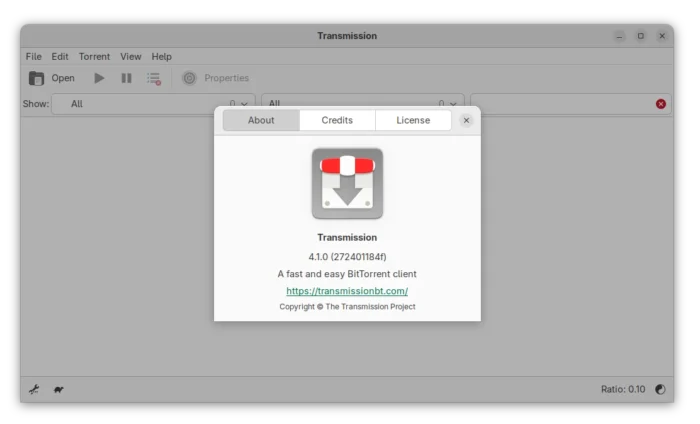This screenshot has height=424, width=700.
Task: Click the statistics icon beside Ratio
Action: [660, 390]
